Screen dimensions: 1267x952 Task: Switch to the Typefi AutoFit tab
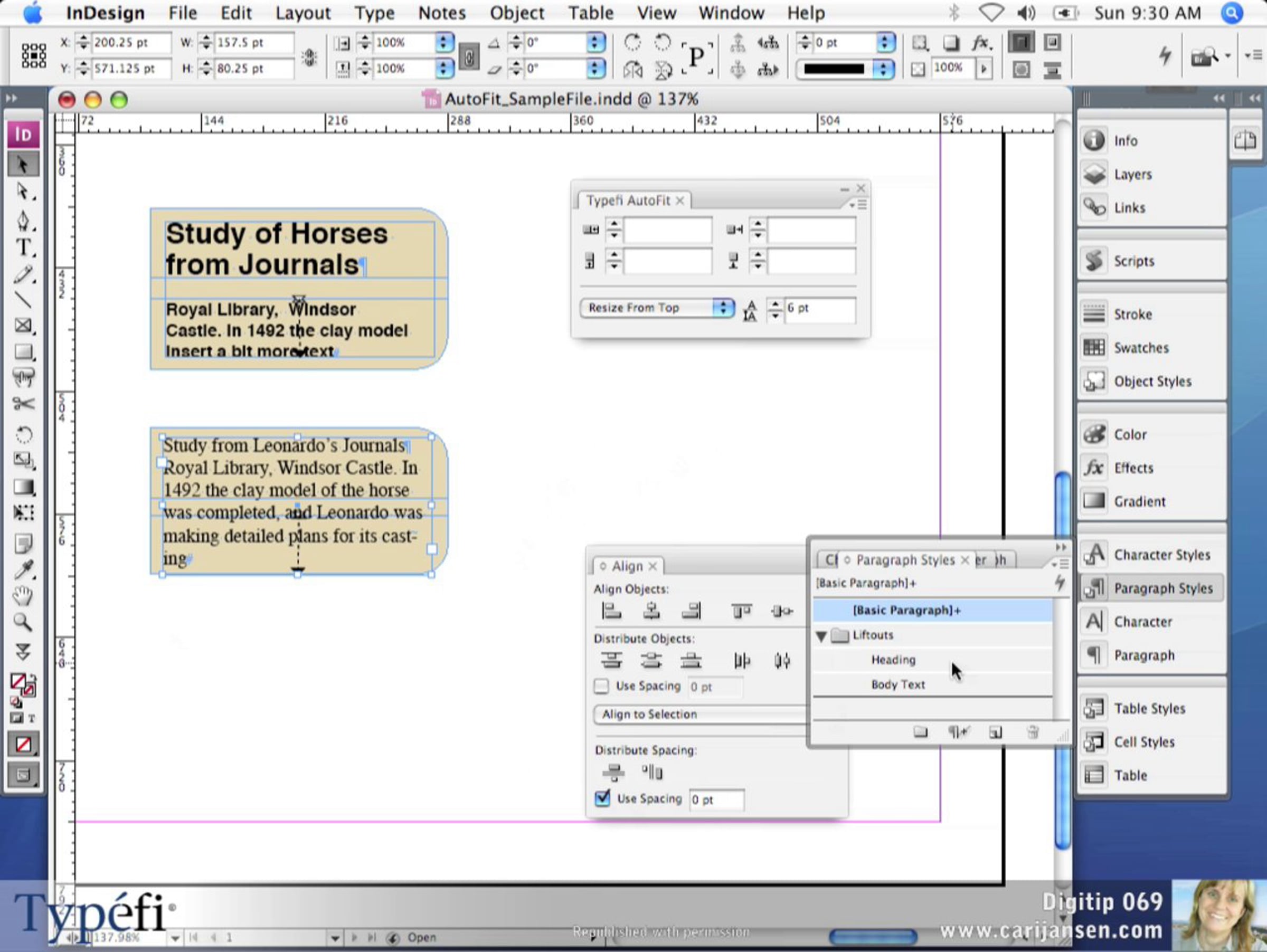pyautogui.click(x=628, y=201)
